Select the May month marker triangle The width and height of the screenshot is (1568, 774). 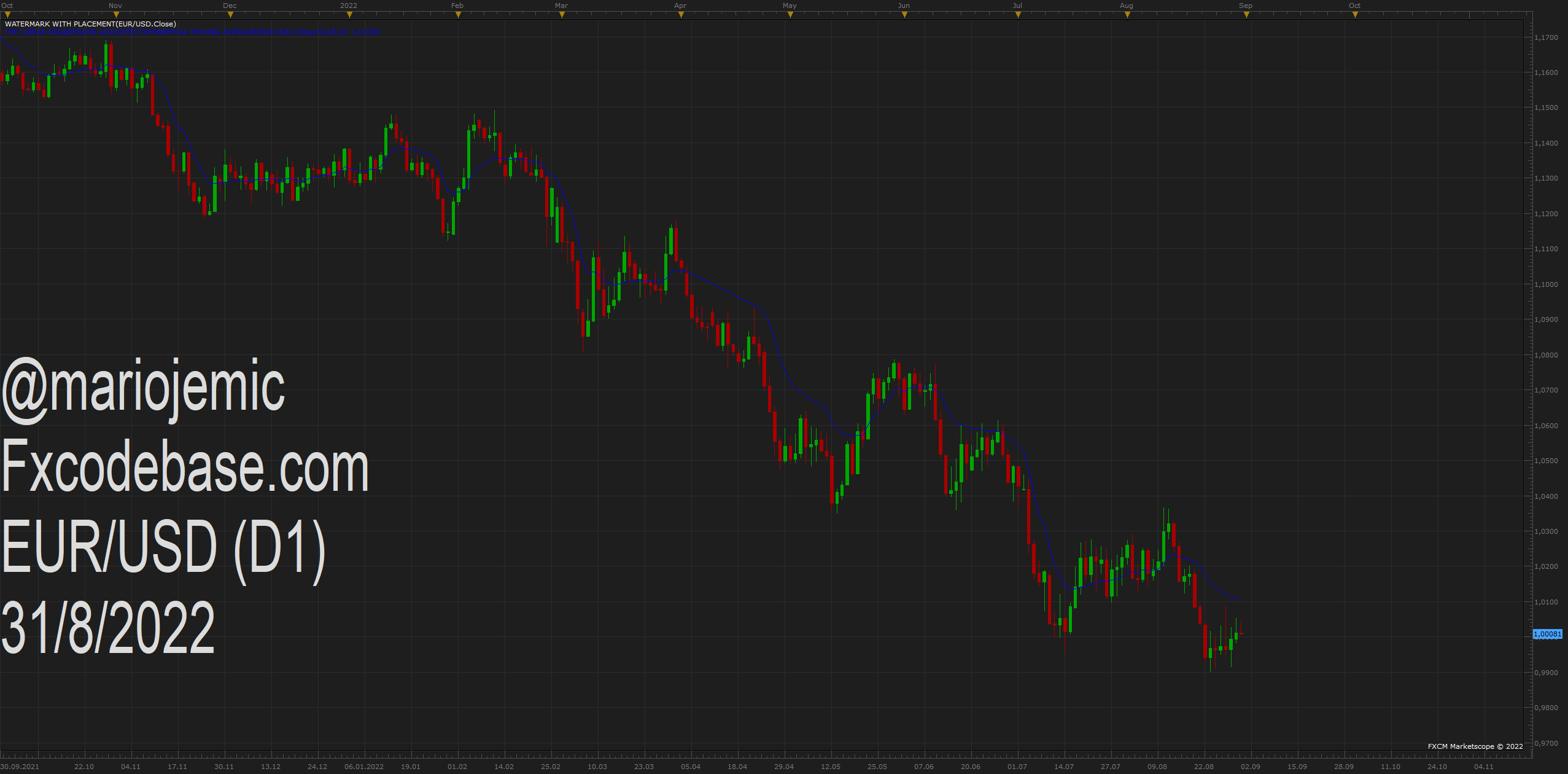click(x=790, y=15)
